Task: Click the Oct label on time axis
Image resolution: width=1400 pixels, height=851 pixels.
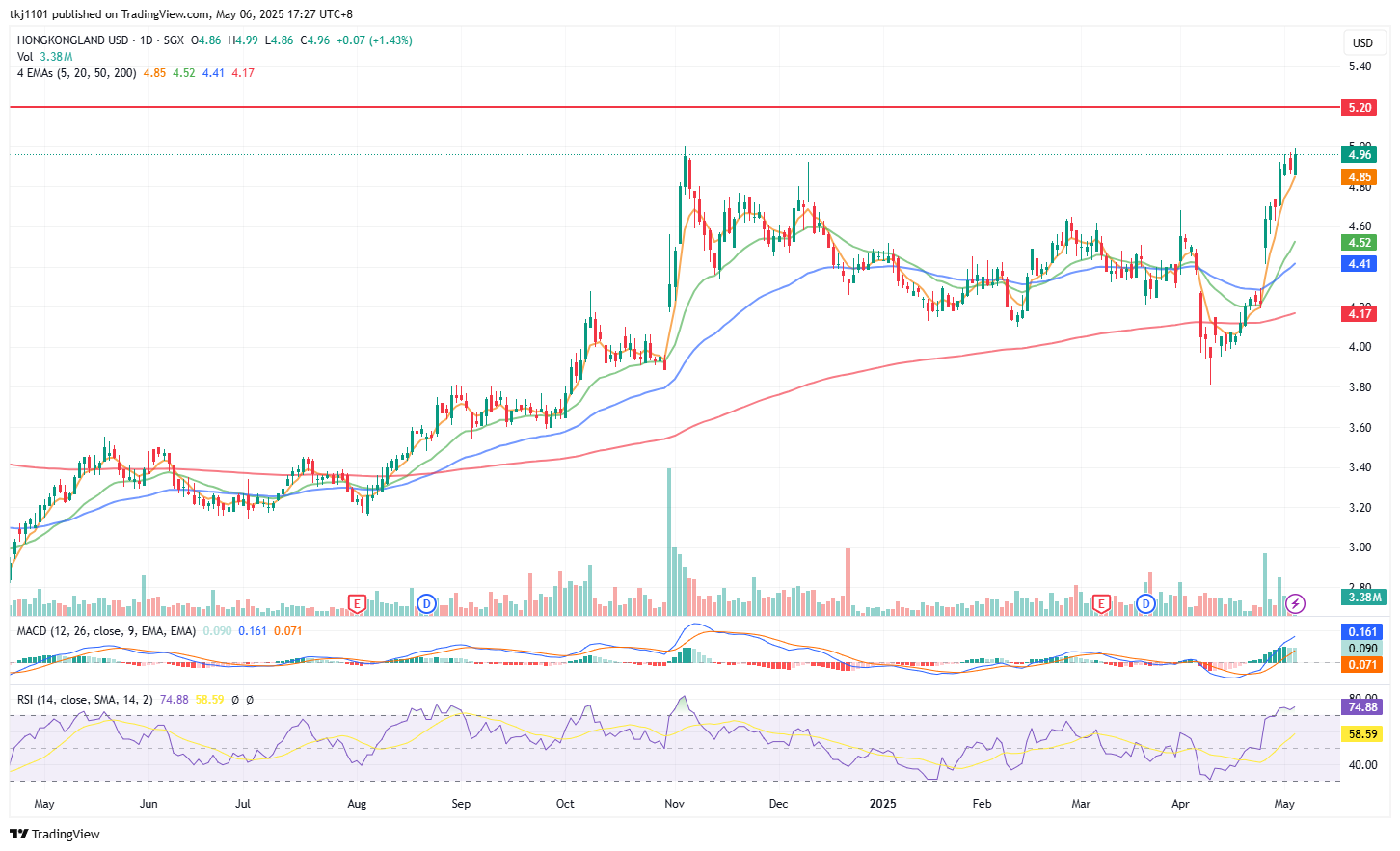Action: 565,804
